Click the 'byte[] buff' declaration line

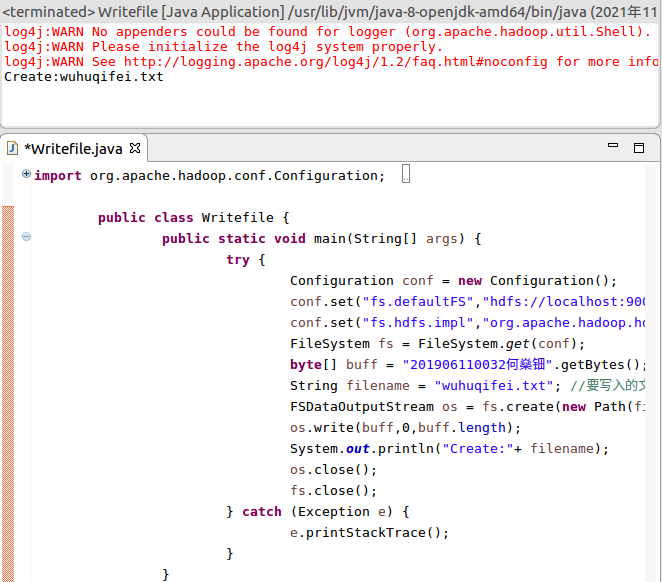pos(468,365)
